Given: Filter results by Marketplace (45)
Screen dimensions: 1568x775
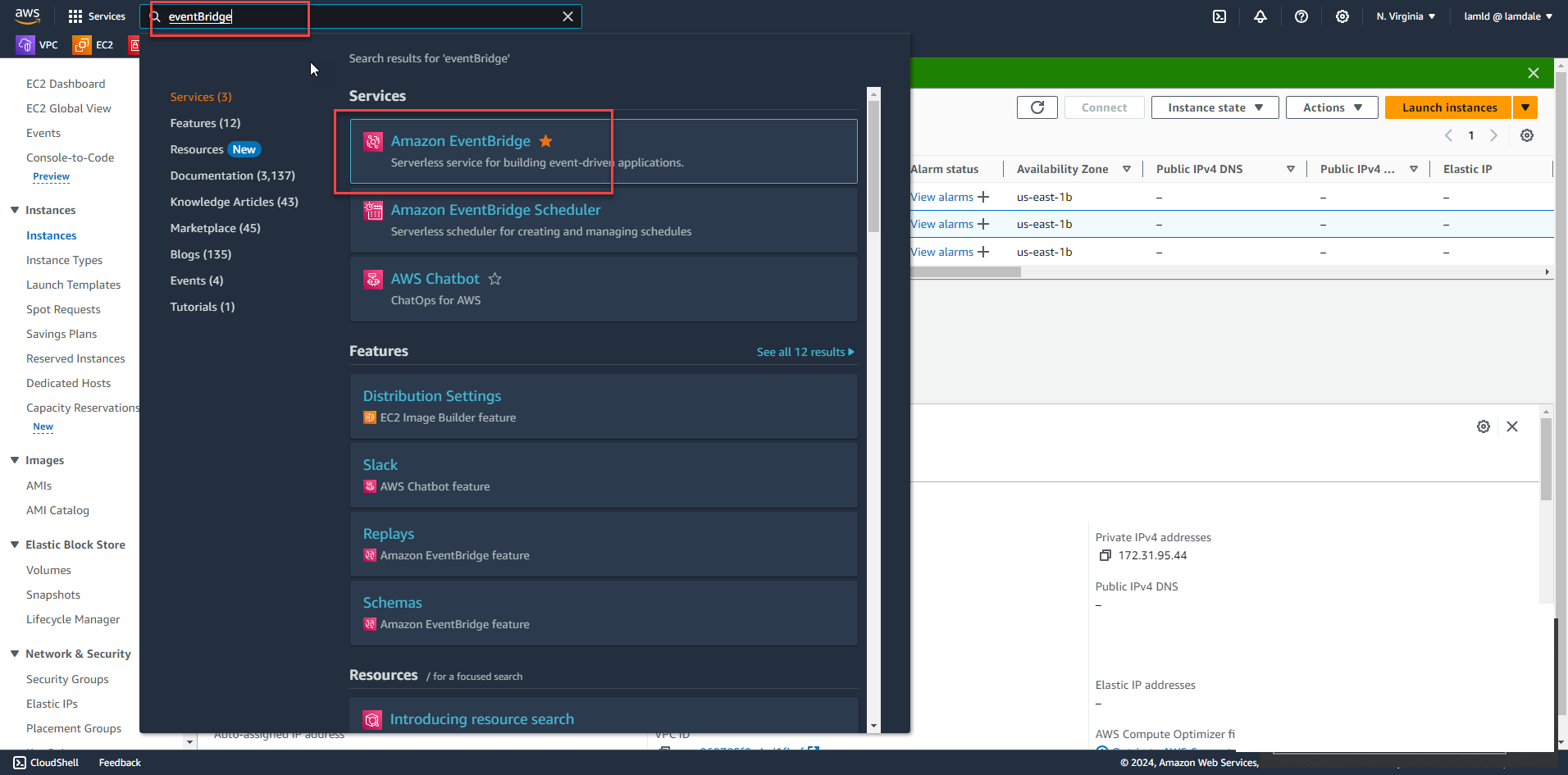Looking at the screenshot, I should point(215,228).
